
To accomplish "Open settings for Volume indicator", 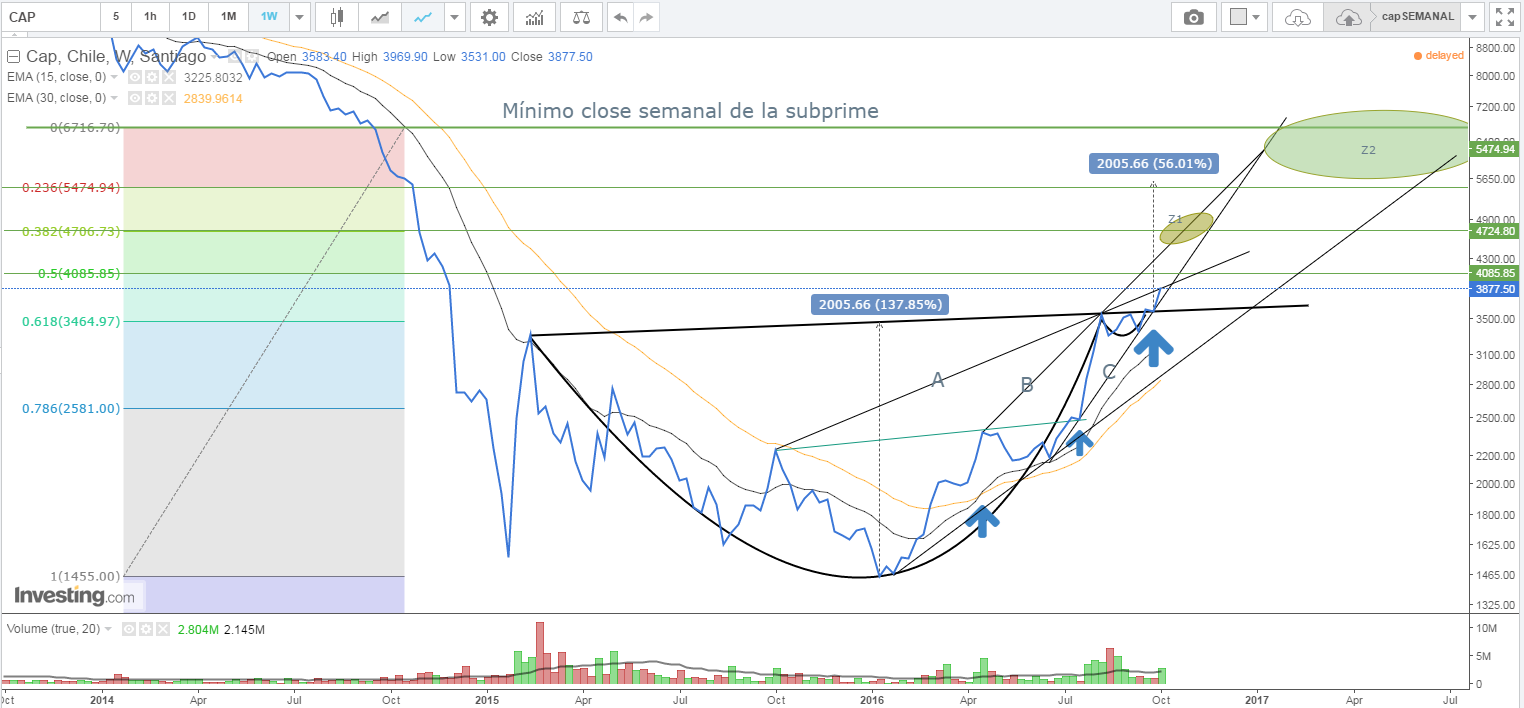I will pyautogui.click(x=146, y=629).
